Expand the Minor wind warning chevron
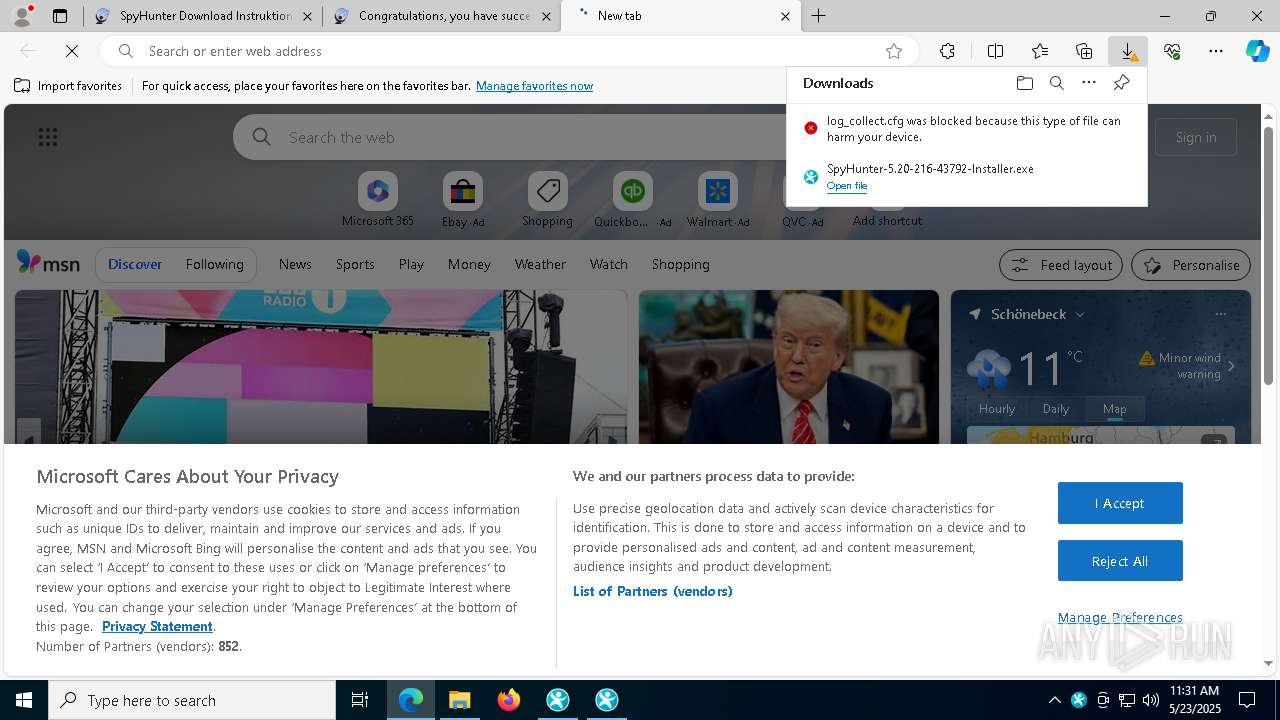Image resolution: width=1280 pixels, height=720 pixels. click(x=1231, y=366)
